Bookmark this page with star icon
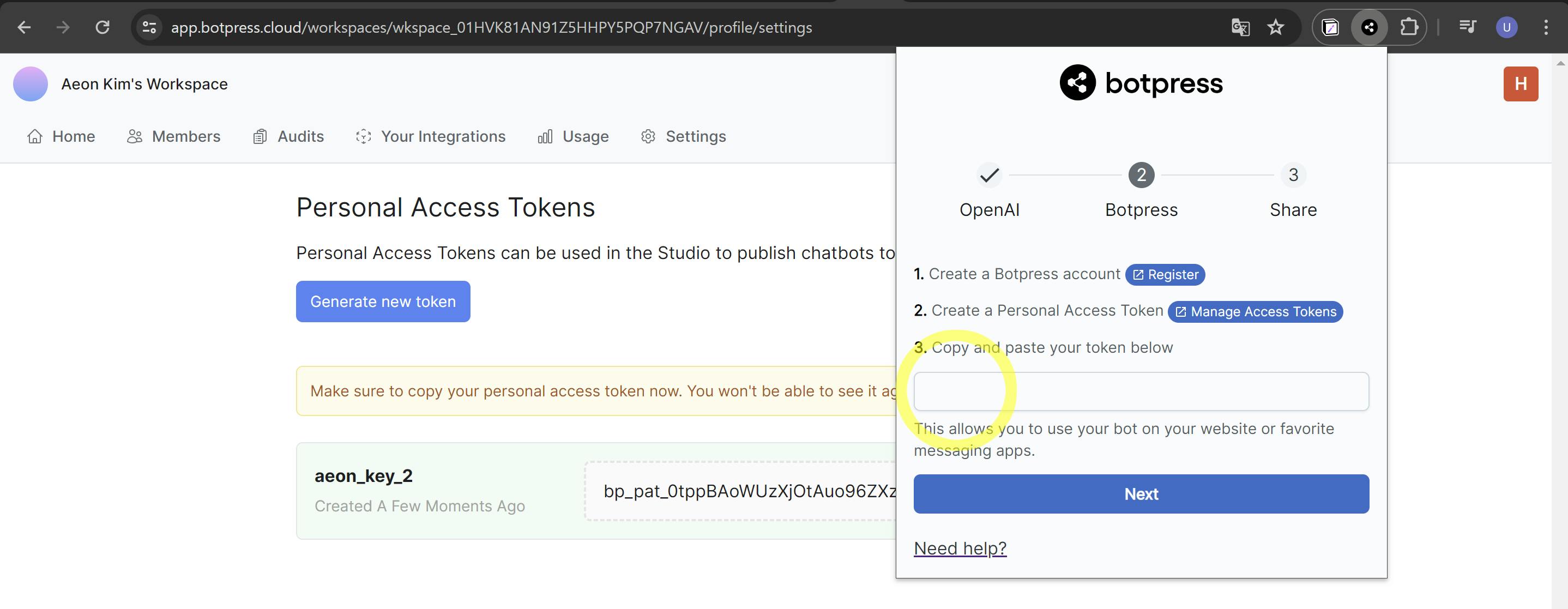 coord(1275,27)
